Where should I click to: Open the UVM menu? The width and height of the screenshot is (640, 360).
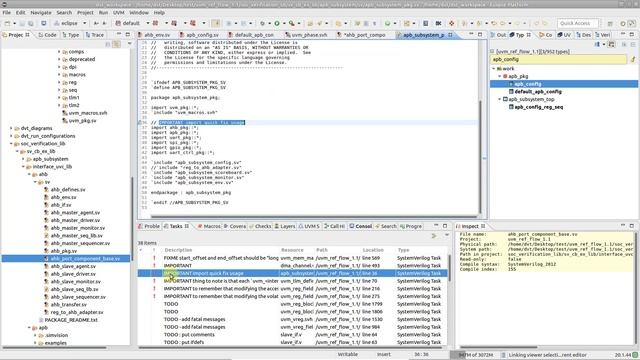coord(118,13)
